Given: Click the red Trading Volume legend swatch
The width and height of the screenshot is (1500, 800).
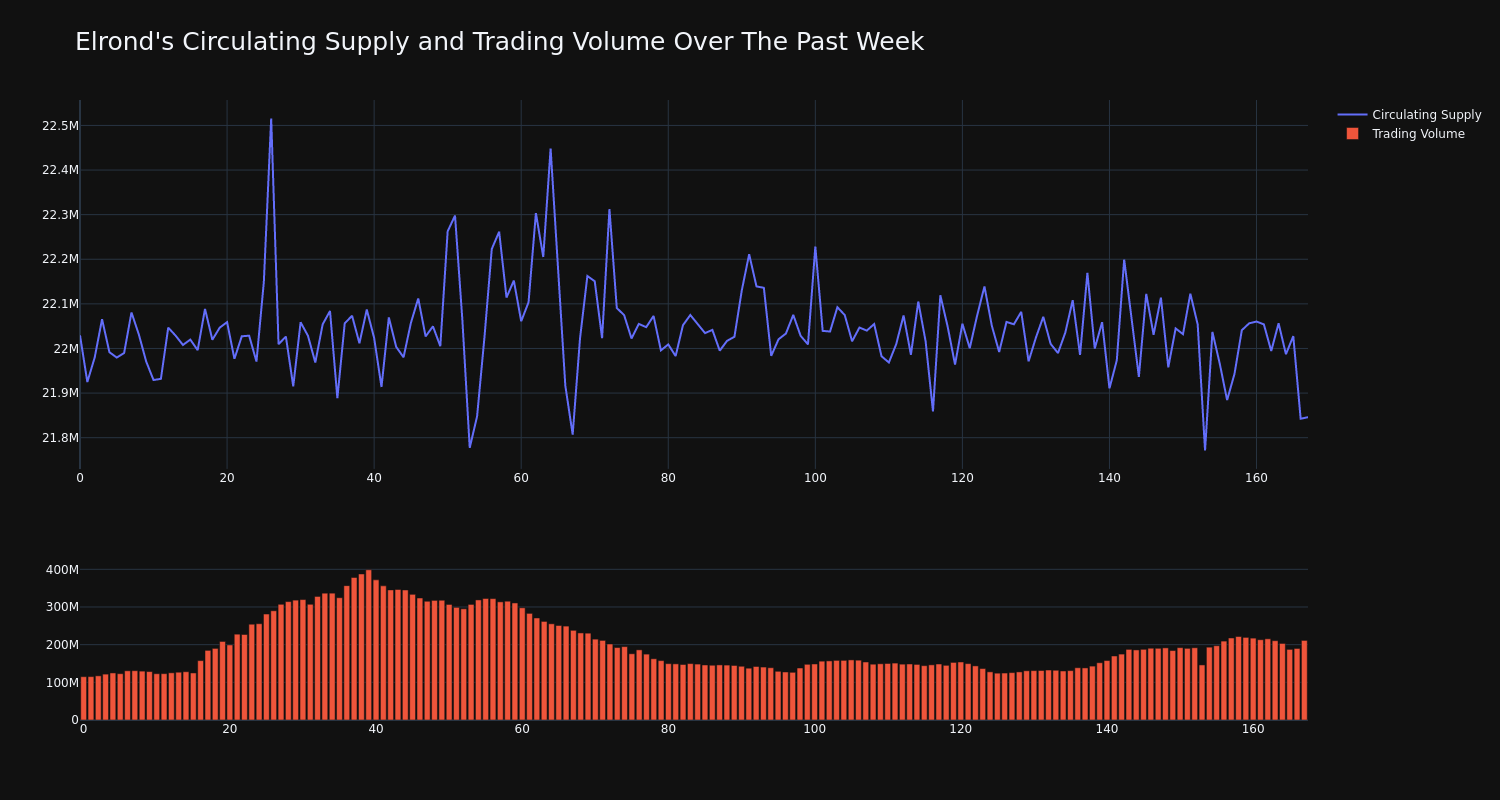Looking at the screenshot, I should click(1352, 134).
